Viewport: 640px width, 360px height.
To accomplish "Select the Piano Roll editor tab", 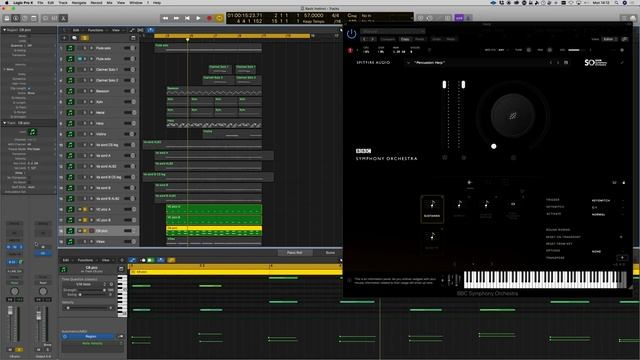I will (294, 253).
